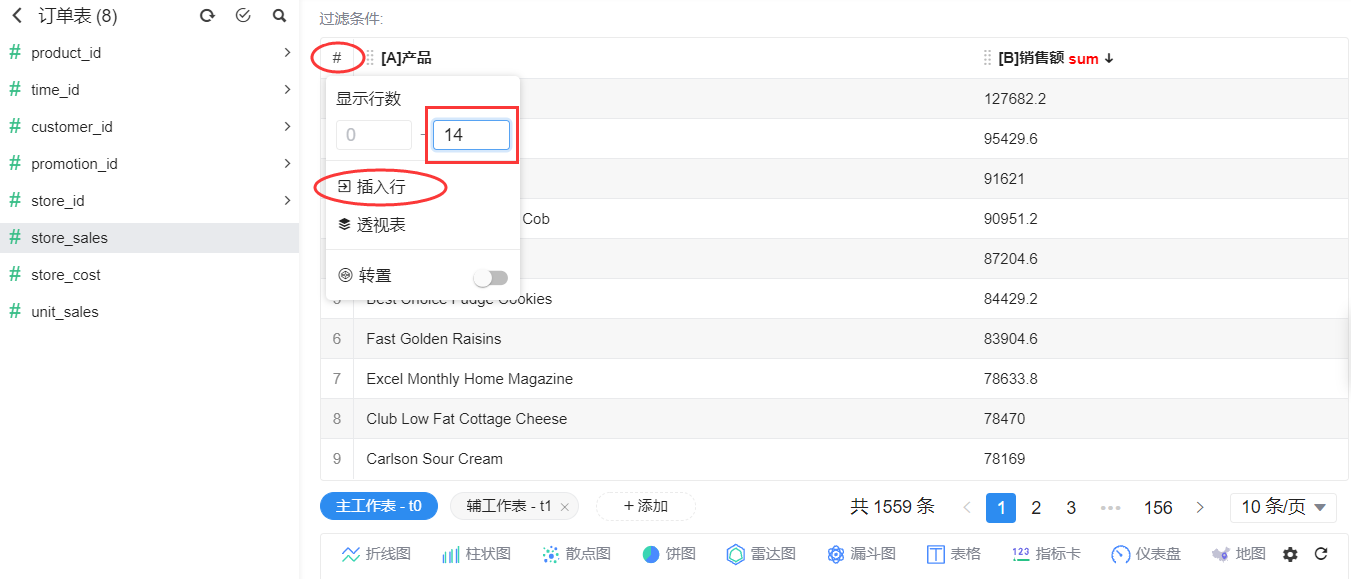Open the 10 条/页 page size dropdown
The image size is (1351, 579).
(x=1283, y=507)
